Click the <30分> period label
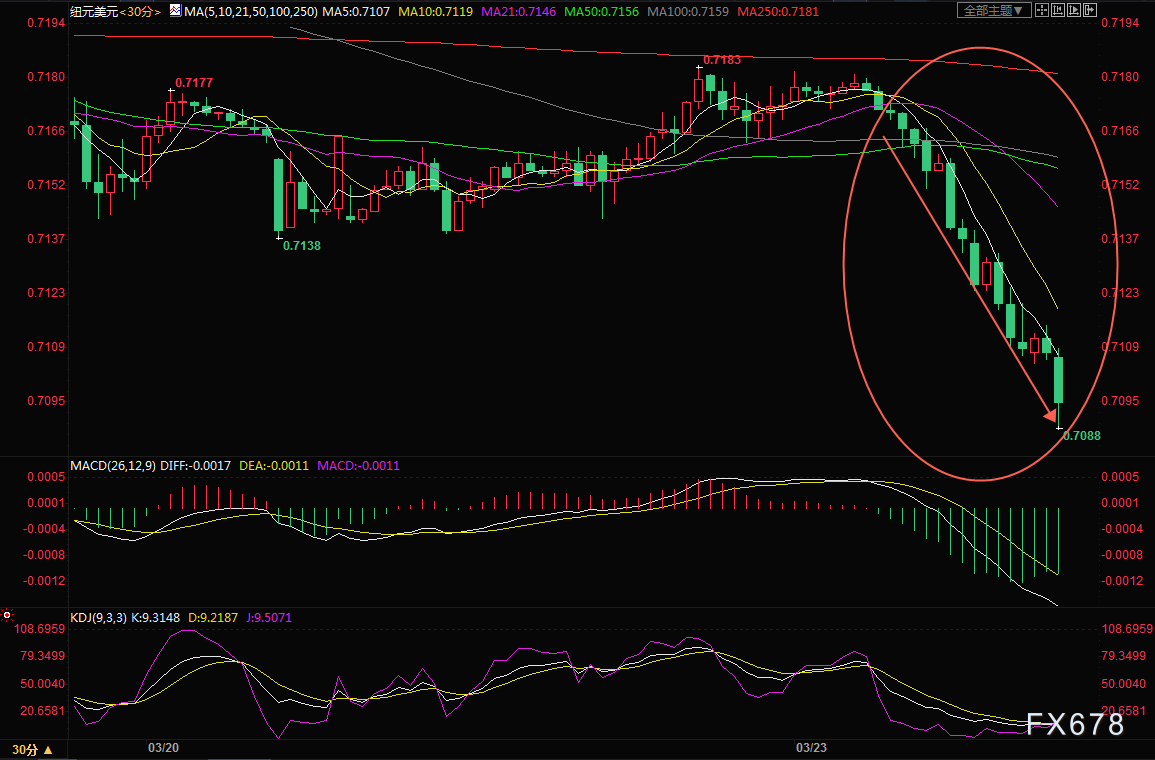1155x760 pixels. pyautogui.click(x=140, y=12)
